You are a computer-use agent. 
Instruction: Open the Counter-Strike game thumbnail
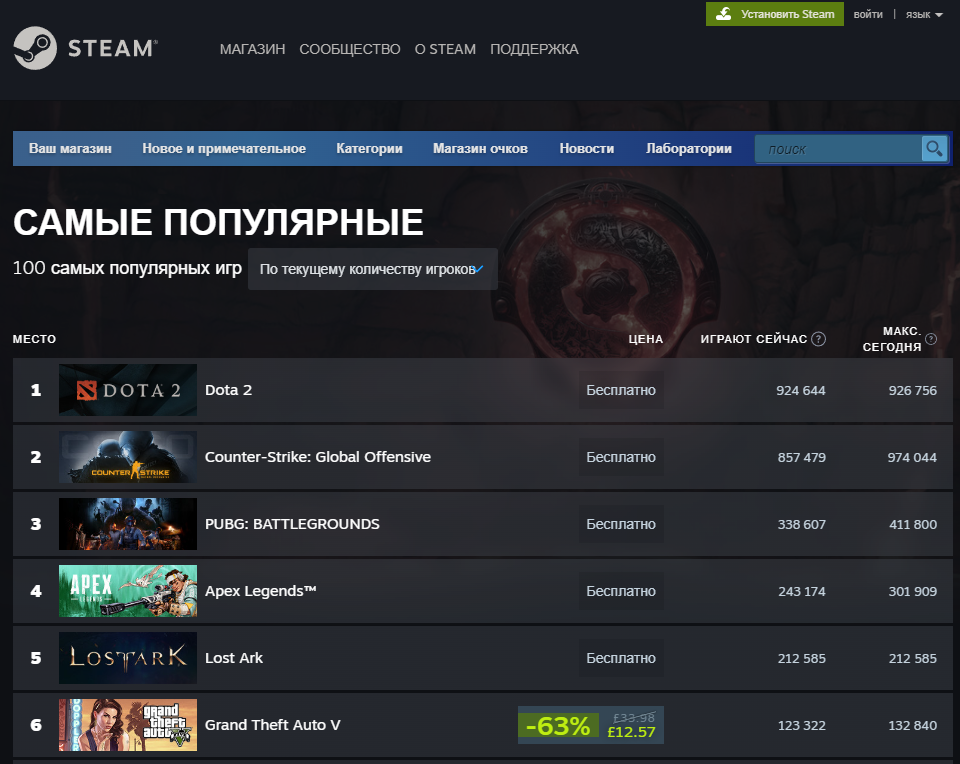click(x=128, y=457)
